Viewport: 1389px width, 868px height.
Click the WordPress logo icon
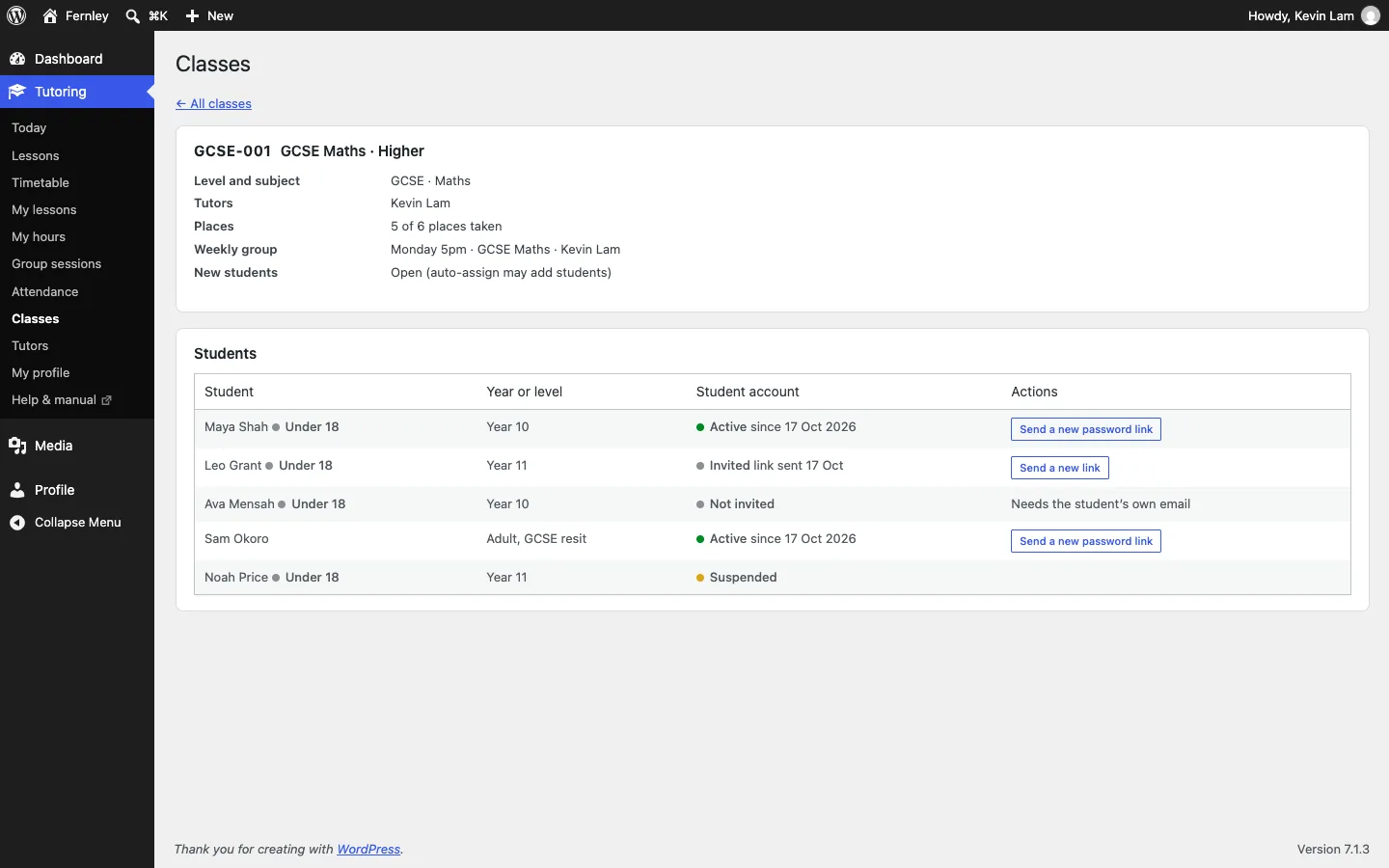17,15
